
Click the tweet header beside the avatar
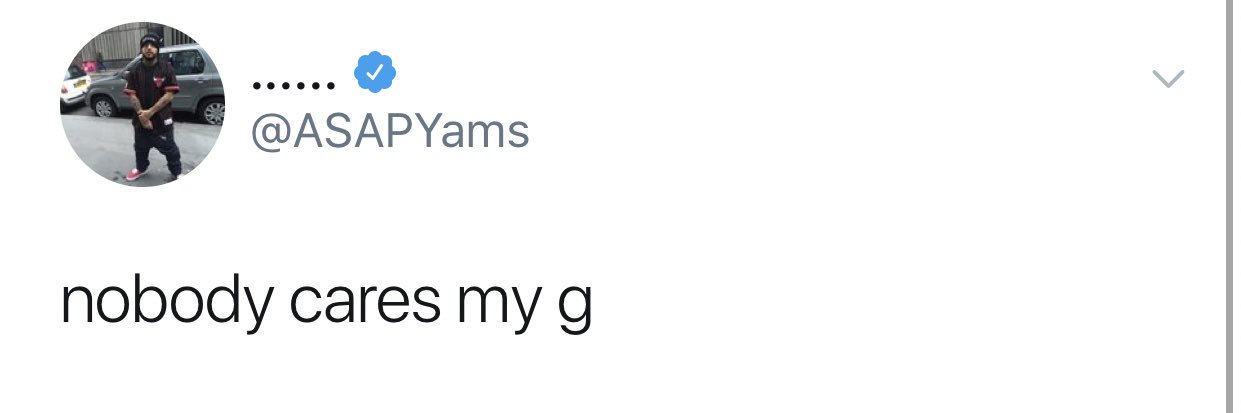[x=390, y=105]
